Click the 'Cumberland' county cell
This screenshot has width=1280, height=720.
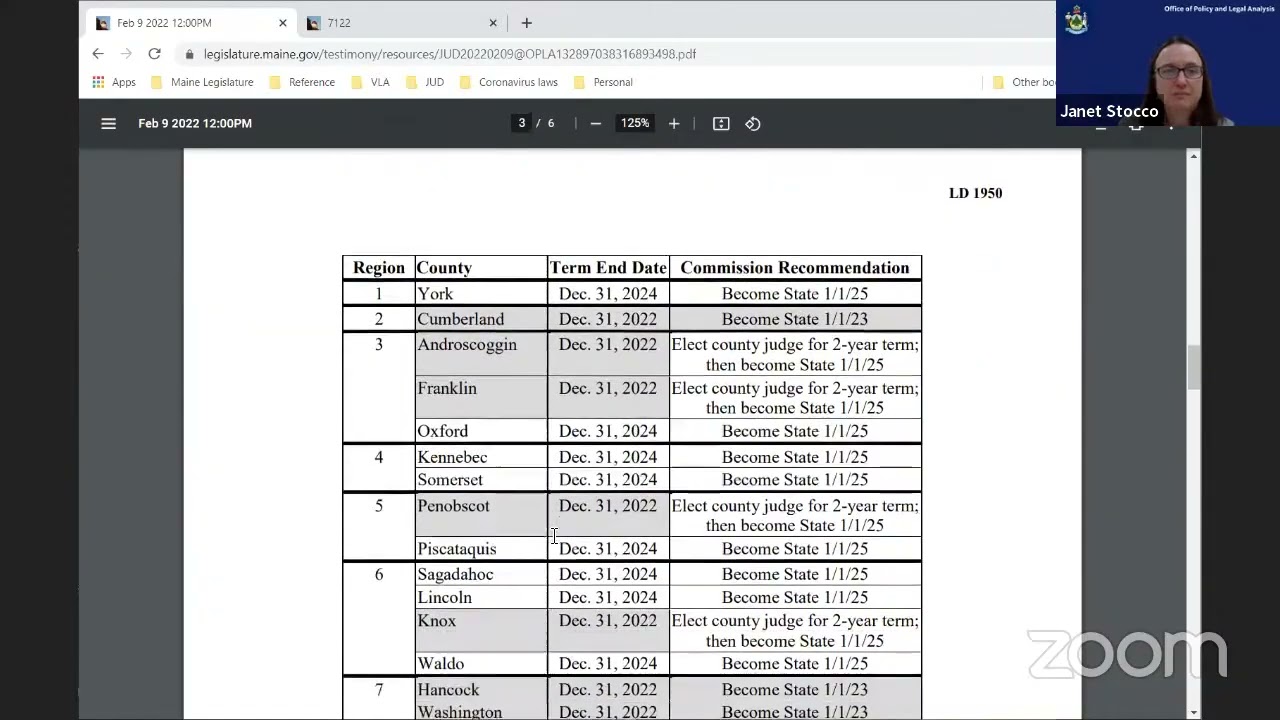(x=481, y=319)
